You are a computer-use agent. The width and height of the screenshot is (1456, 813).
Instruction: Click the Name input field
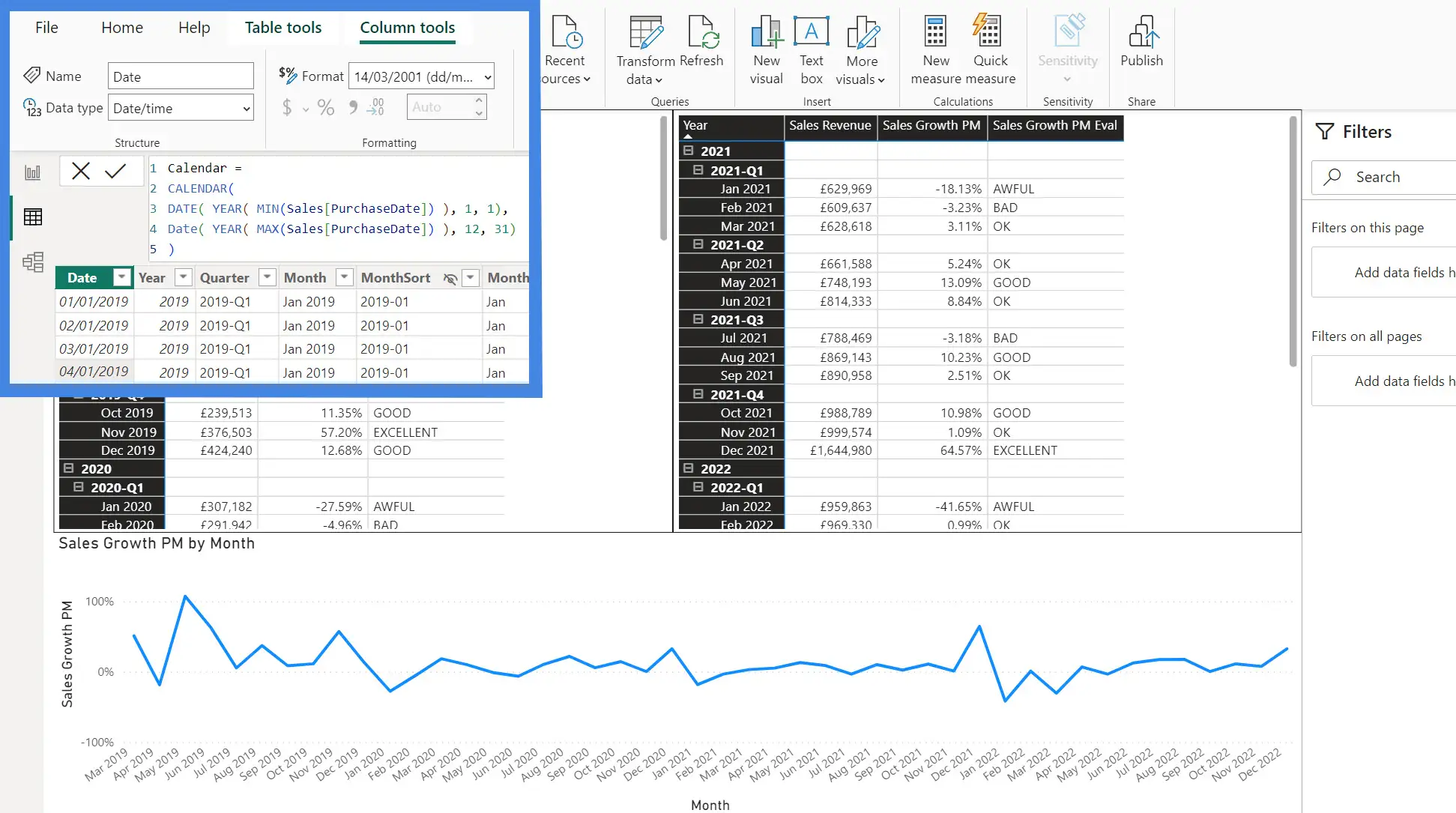[x=181, y=76]
